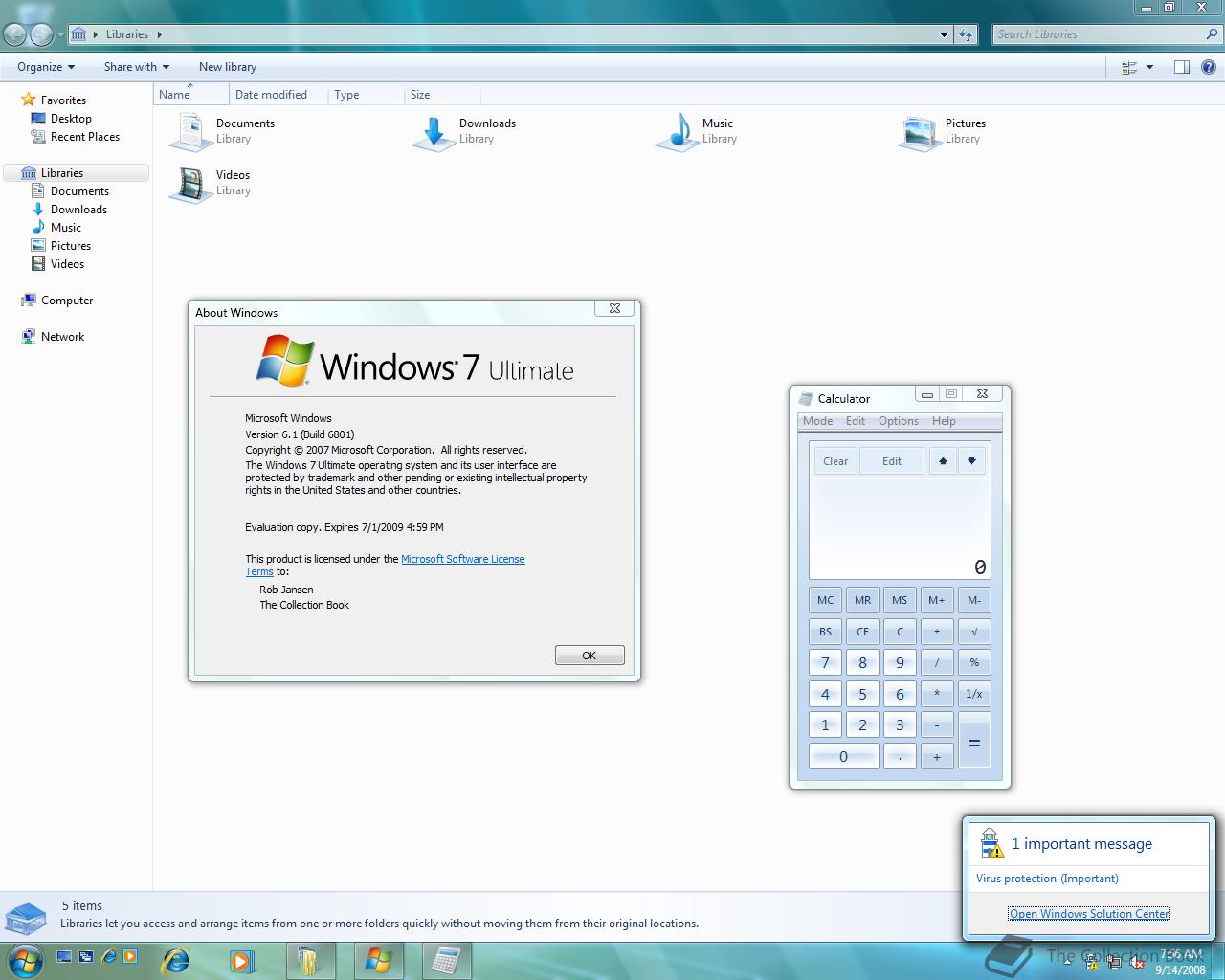The width and height of the screenshot is (1225, 980).
Task: Click calculator history Edit button
Action: pyautogui.click(x=892, y=461)
